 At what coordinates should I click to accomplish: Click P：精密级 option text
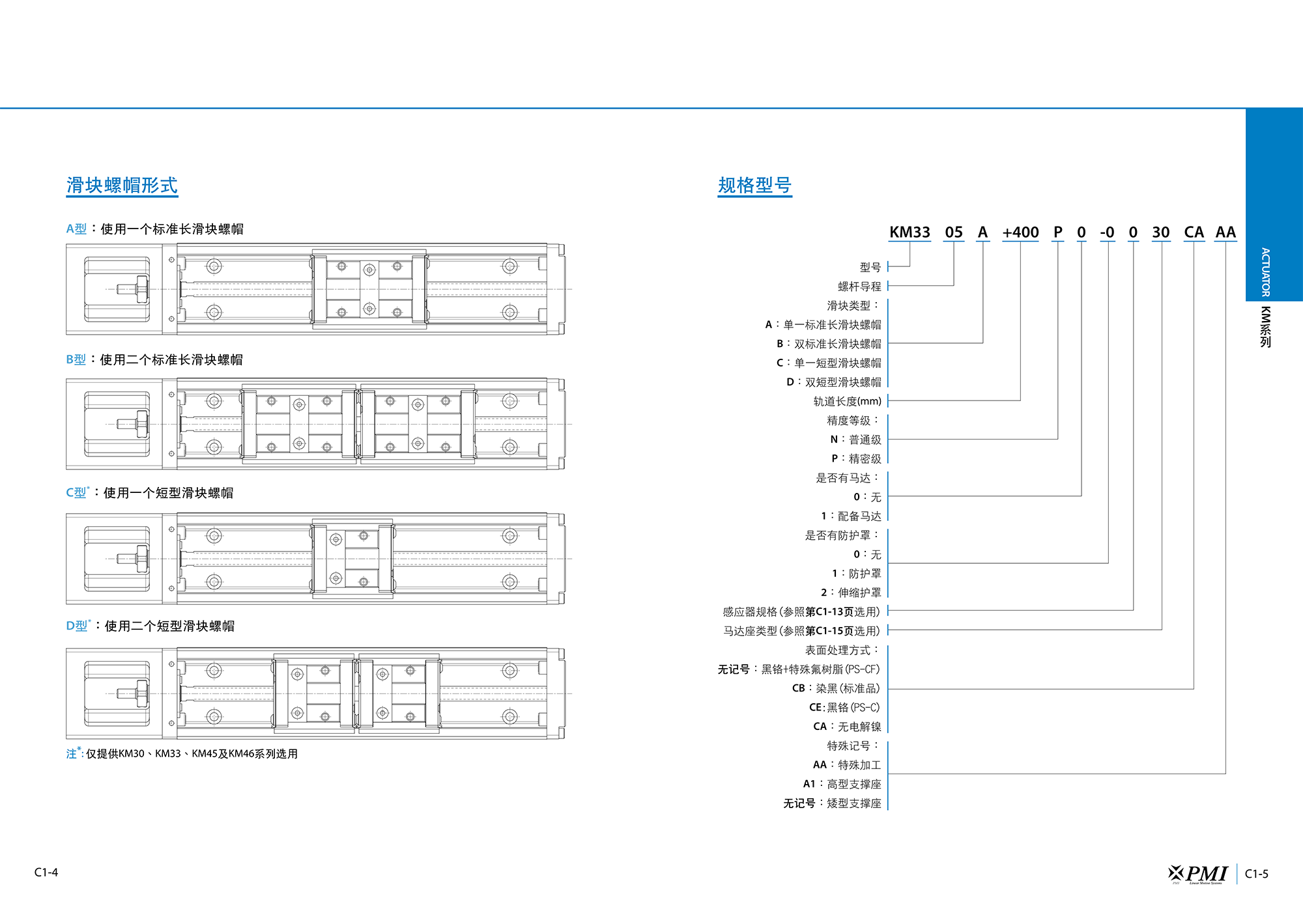(x=856, y=458)
